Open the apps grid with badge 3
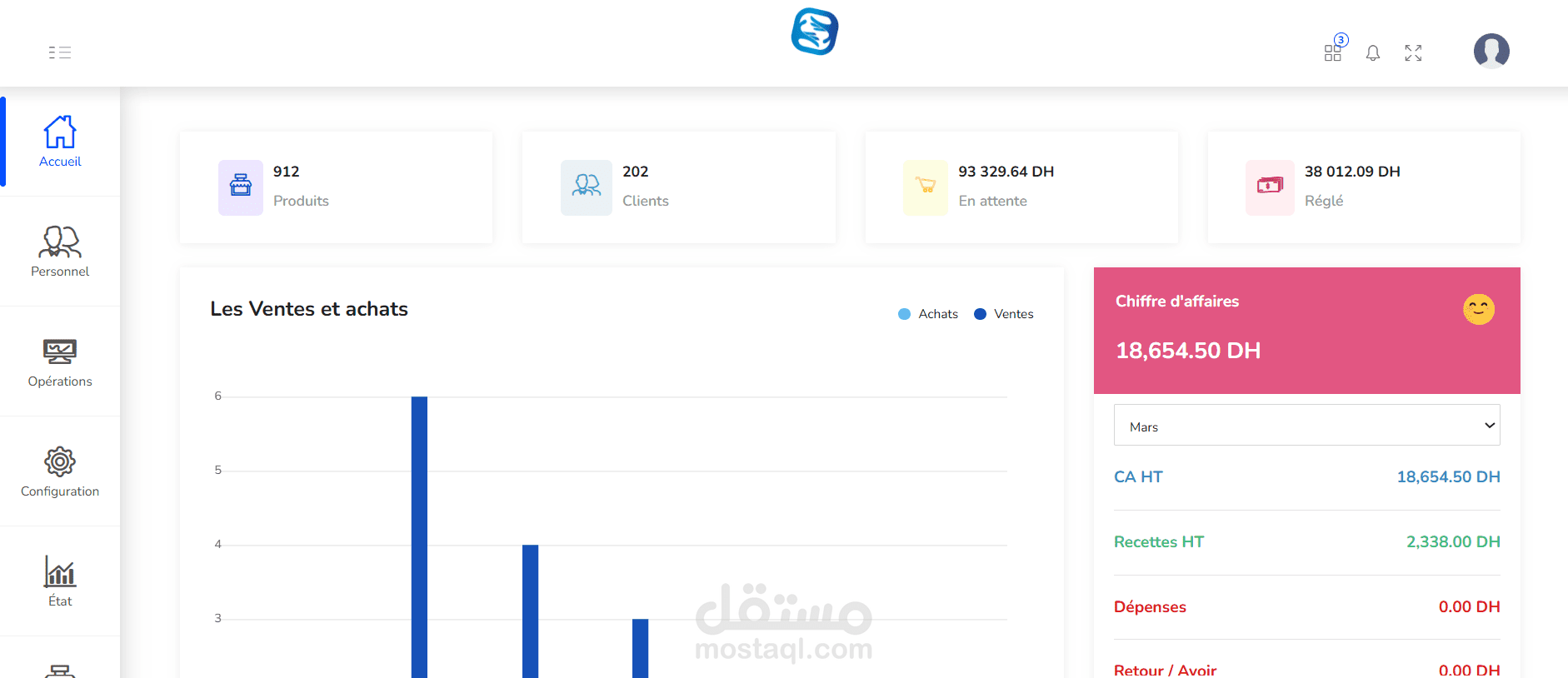The width and height of the screenshot is (1568, 678). 1334,52
